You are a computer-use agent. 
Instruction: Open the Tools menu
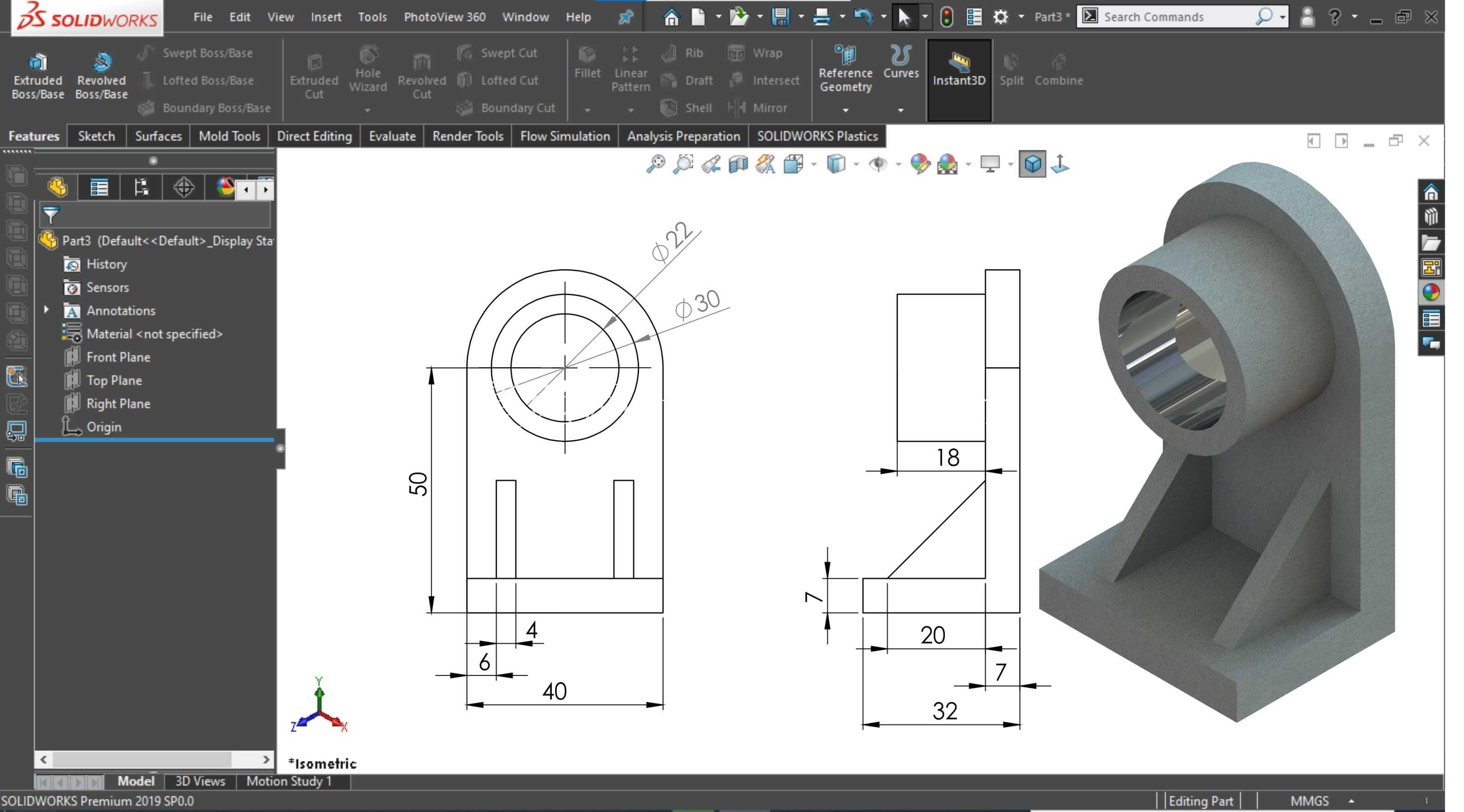[372, 17]
